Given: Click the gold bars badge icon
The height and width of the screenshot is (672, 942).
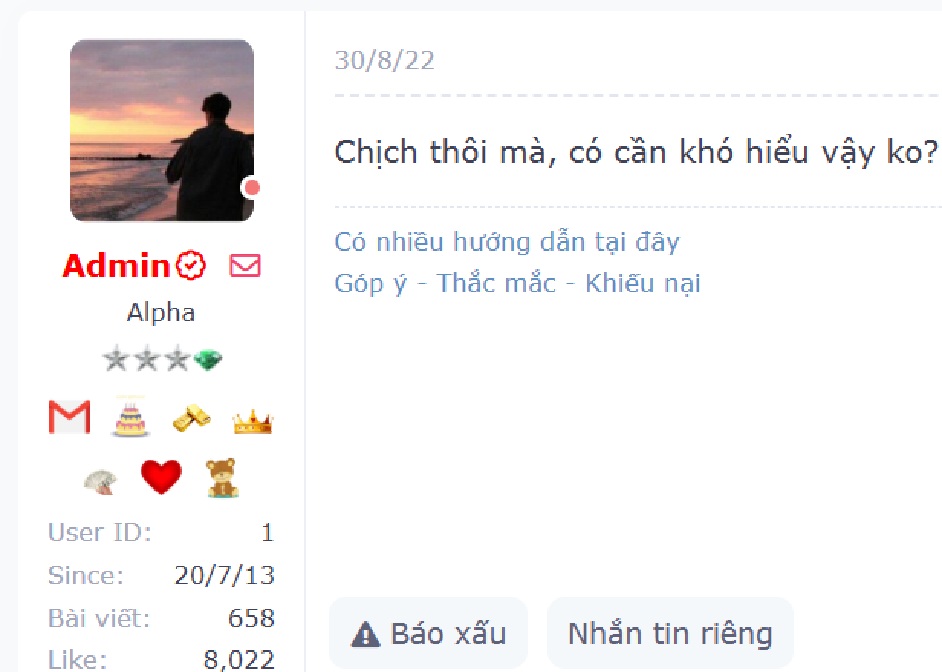Looking at the screenshot, I should (x=192, y=418).
